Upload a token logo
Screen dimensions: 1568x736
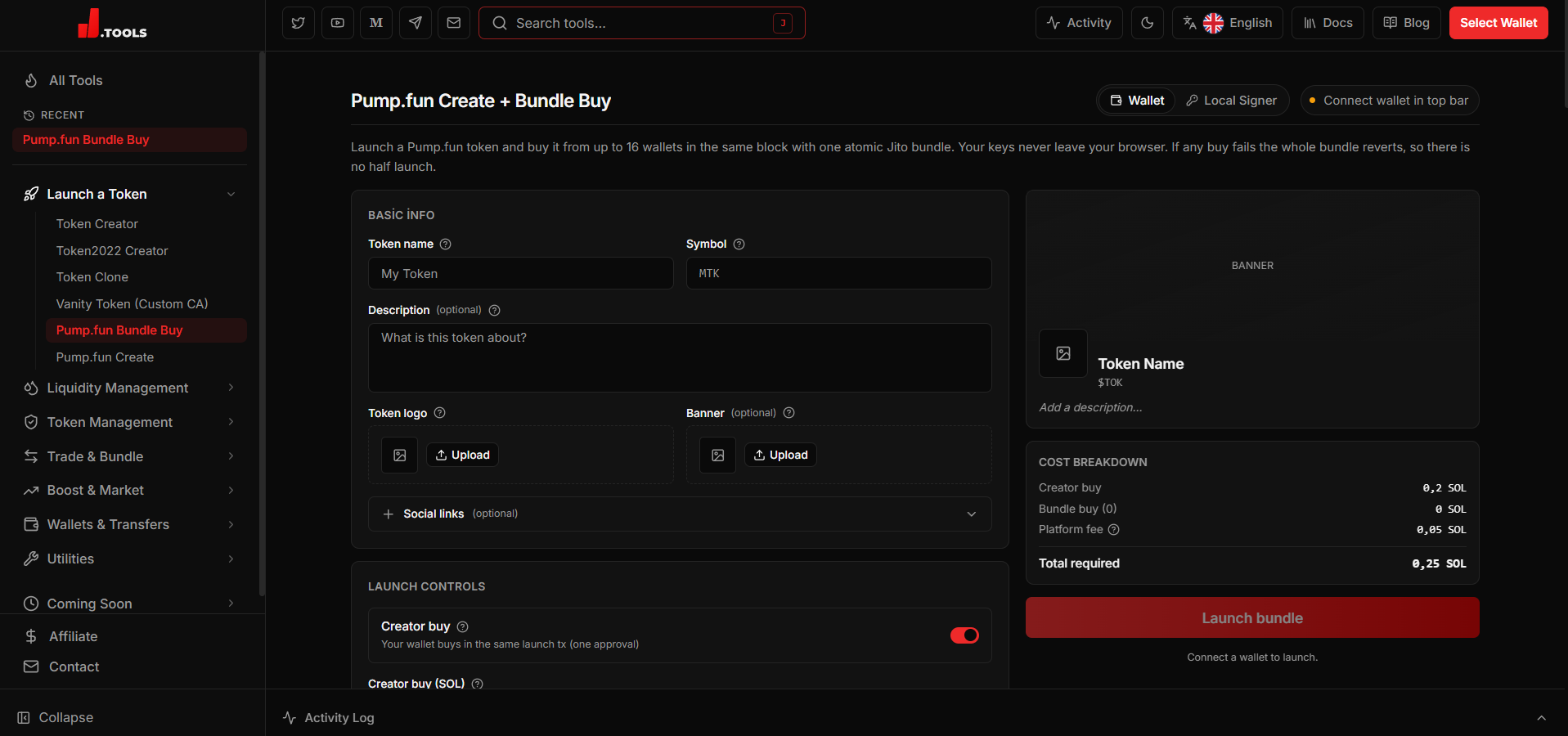pos(462,455)
